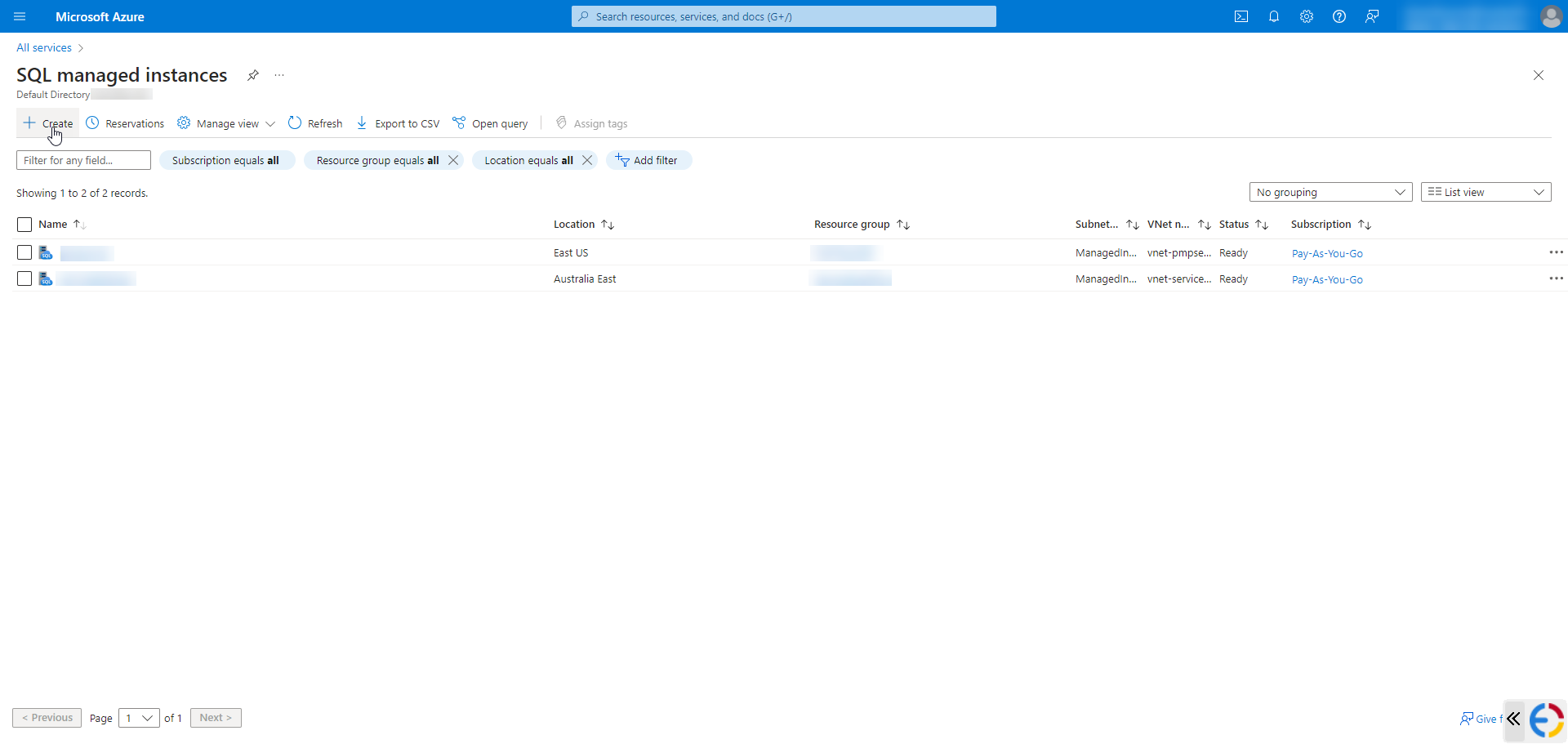Click the All services breadcrumb
The width and height of the screenshot is (1568, 744).
pyautogui.click(x=43, y=47)
